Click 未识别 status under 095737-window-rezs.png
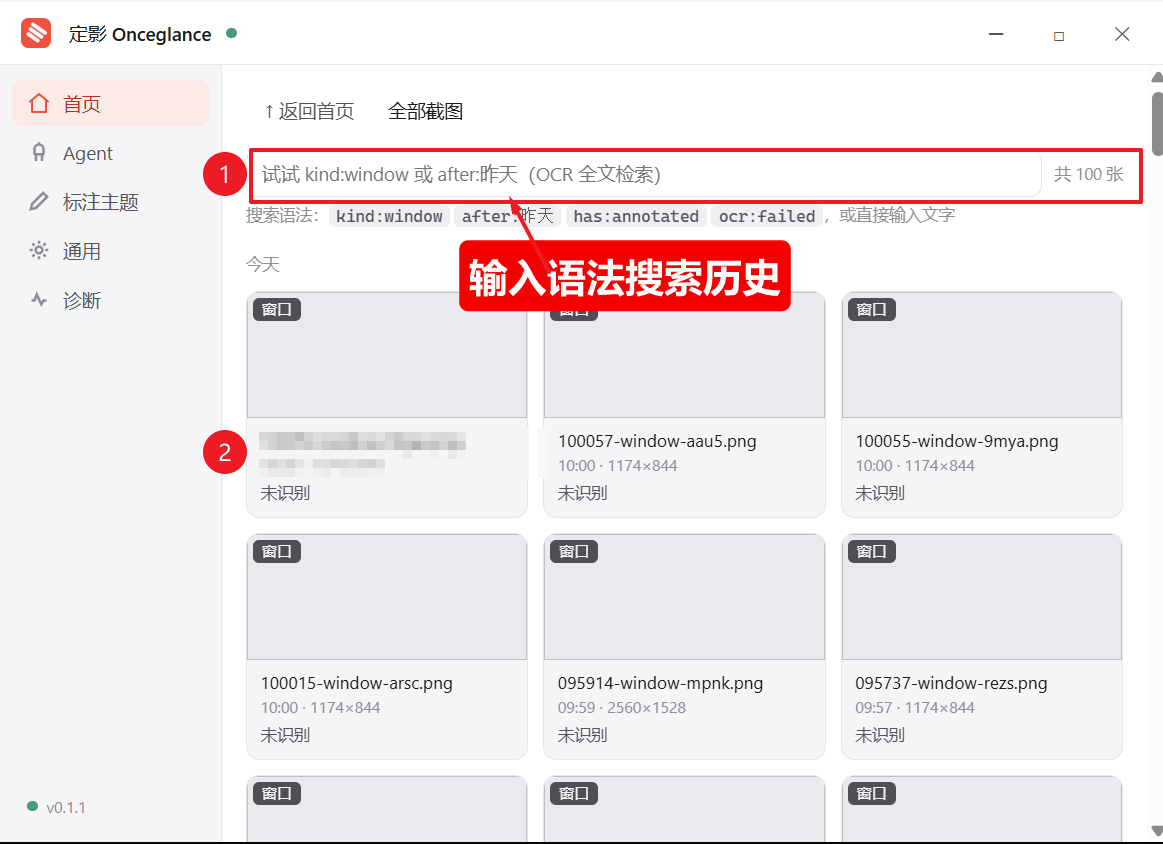Image resolution: width=1163 pixels, height=844 pixels. [880, 735]
